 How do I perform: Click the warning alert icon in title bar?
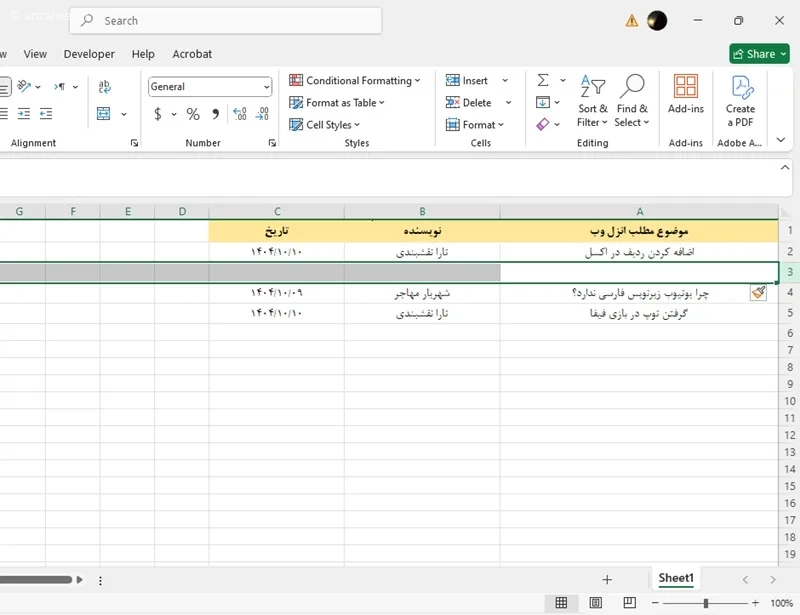(632, 21)
